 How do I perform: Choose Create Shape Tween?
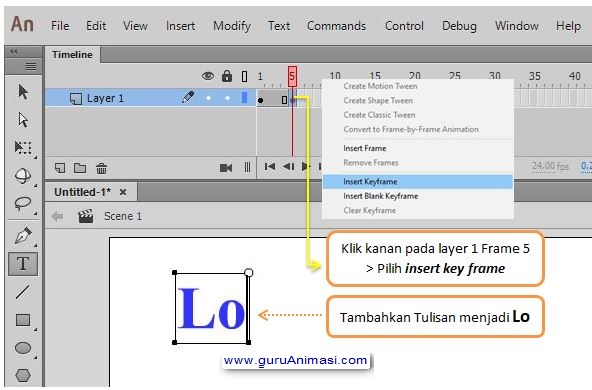(x=418, y=100)
